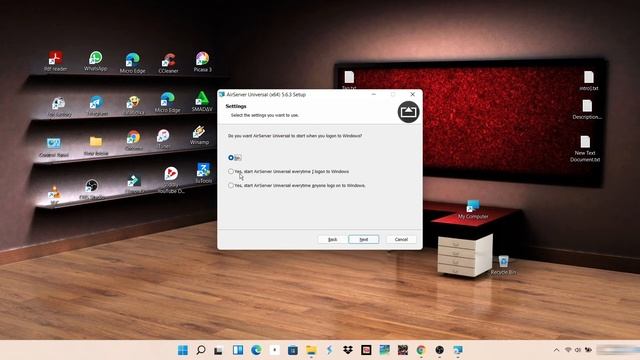The width and height of the screenshot is (640, 360).
Task: Launch SMADAV antivirus shortcut
Action: point(202,101)
